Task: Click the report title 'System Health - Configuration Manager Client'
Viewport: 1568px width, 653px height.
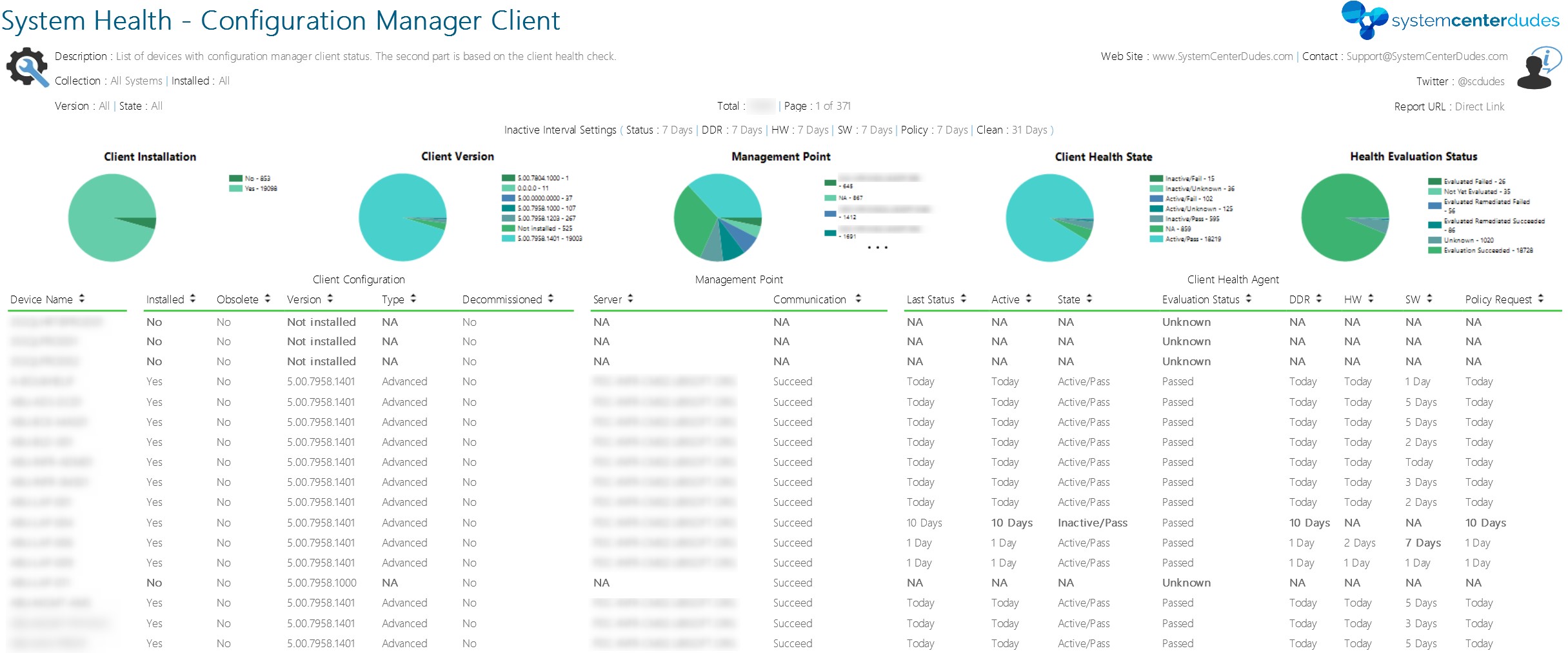Action: coord(281,21)
